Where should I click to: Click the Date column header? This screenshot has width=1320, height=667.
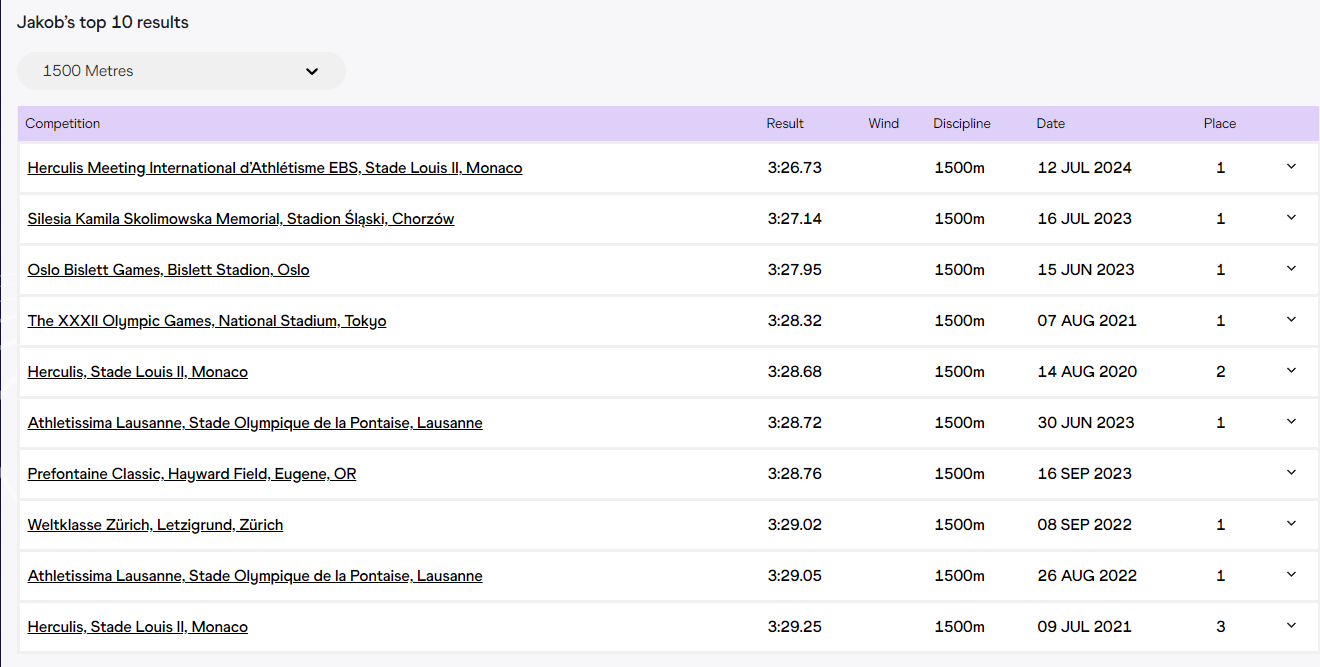(x=1050, y=124)
